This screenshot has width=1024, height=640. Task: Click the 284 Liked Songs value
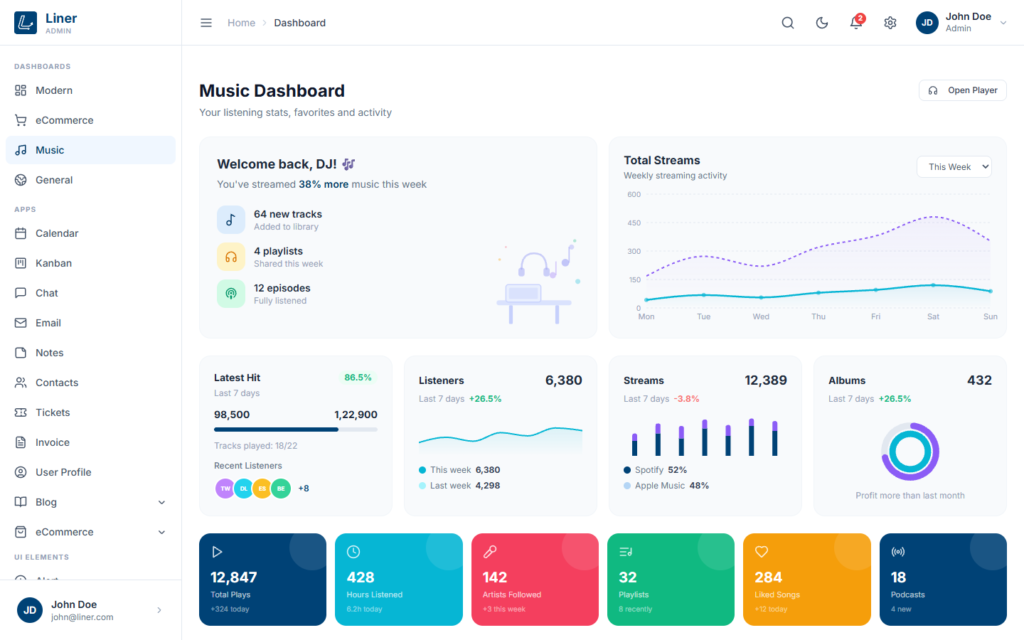point(768,577)
